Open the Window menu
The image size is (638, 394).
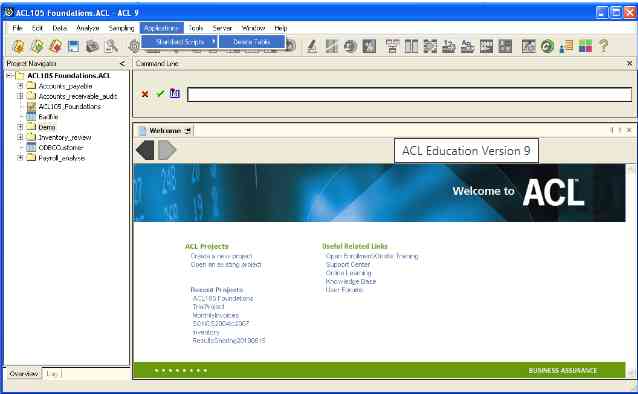point(253,28)
